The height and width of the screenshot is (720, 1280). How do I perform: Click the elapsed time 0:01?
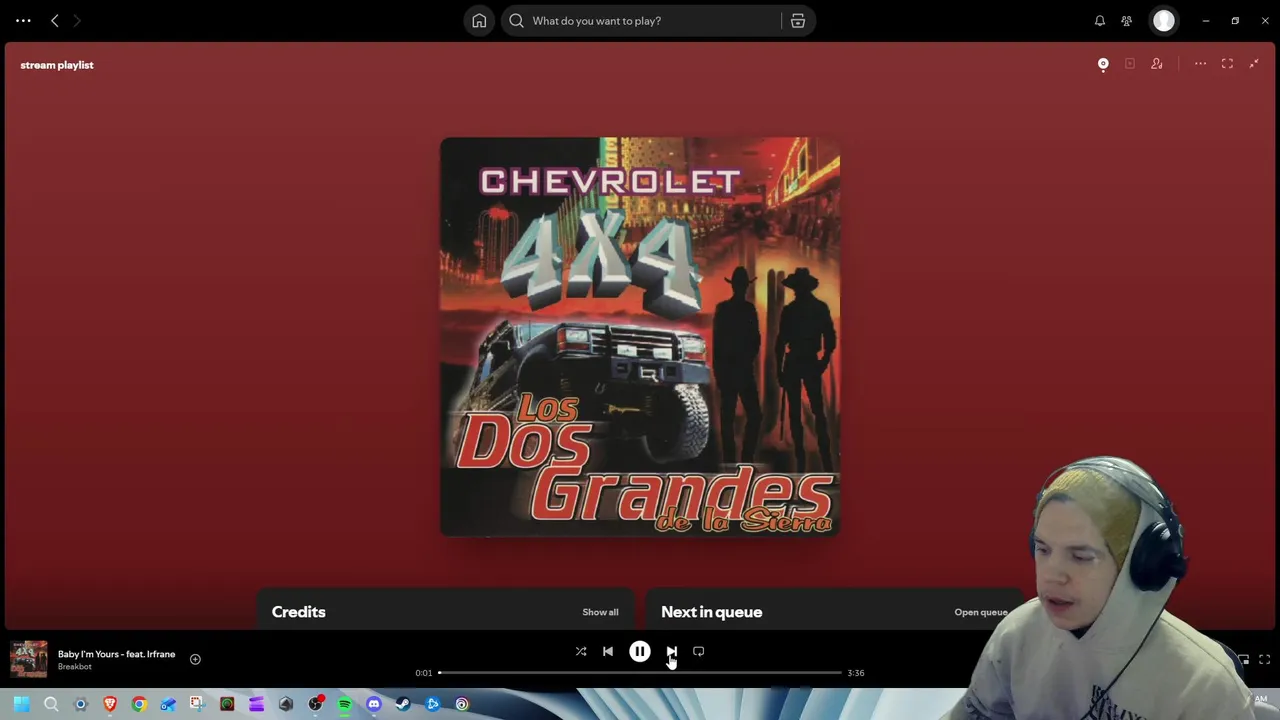pyautogui.click(x=424, y=673)
